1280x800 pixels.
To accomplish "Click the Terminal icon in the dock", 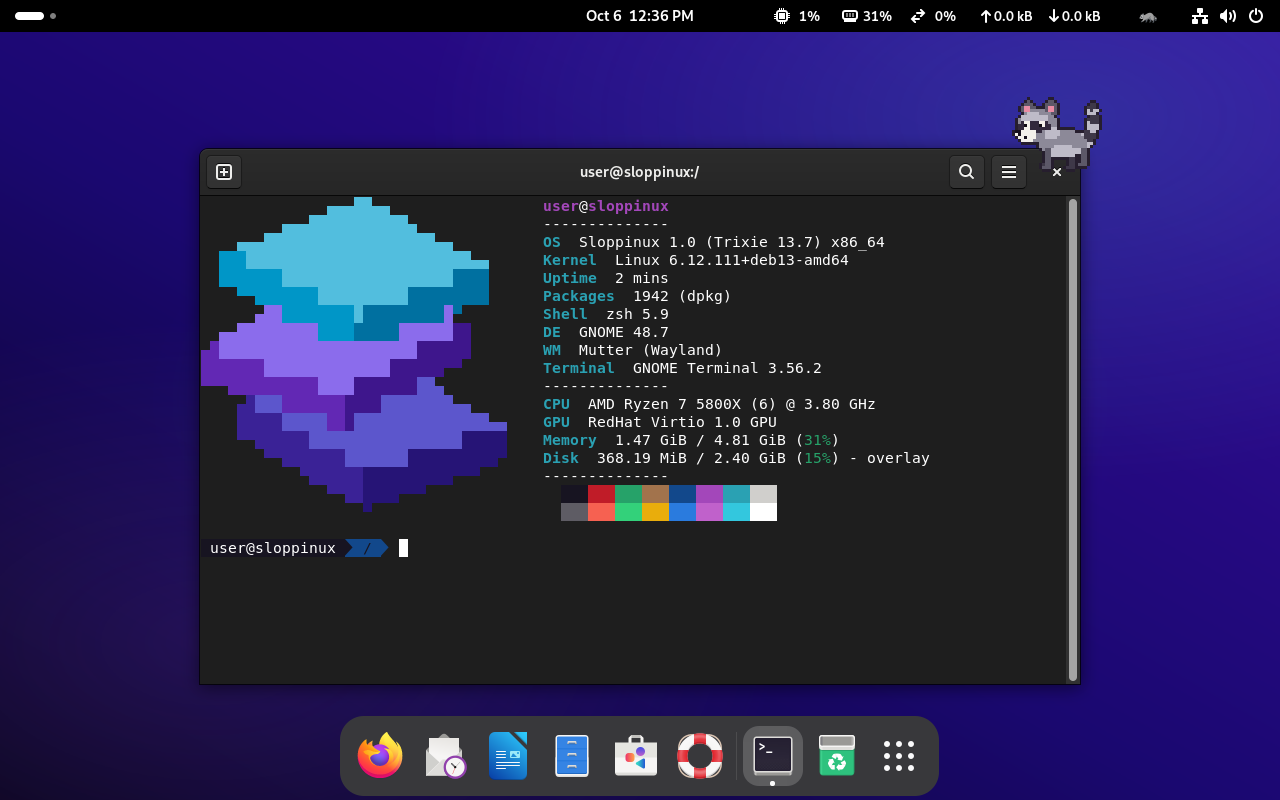I will click(773, 756).
